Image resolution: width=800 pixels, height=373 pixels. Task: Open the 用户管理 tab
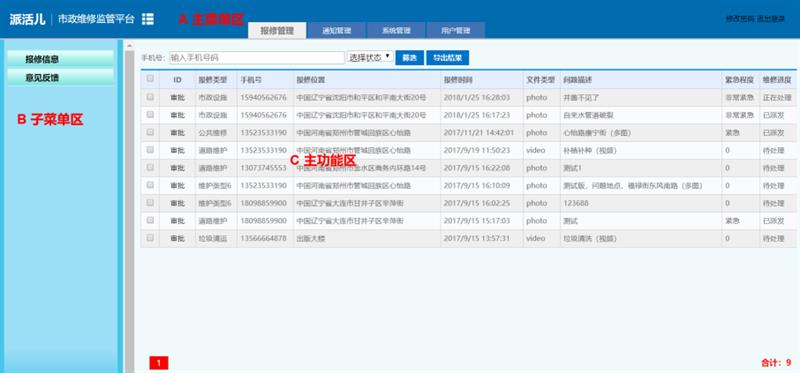tap(456, 31)
